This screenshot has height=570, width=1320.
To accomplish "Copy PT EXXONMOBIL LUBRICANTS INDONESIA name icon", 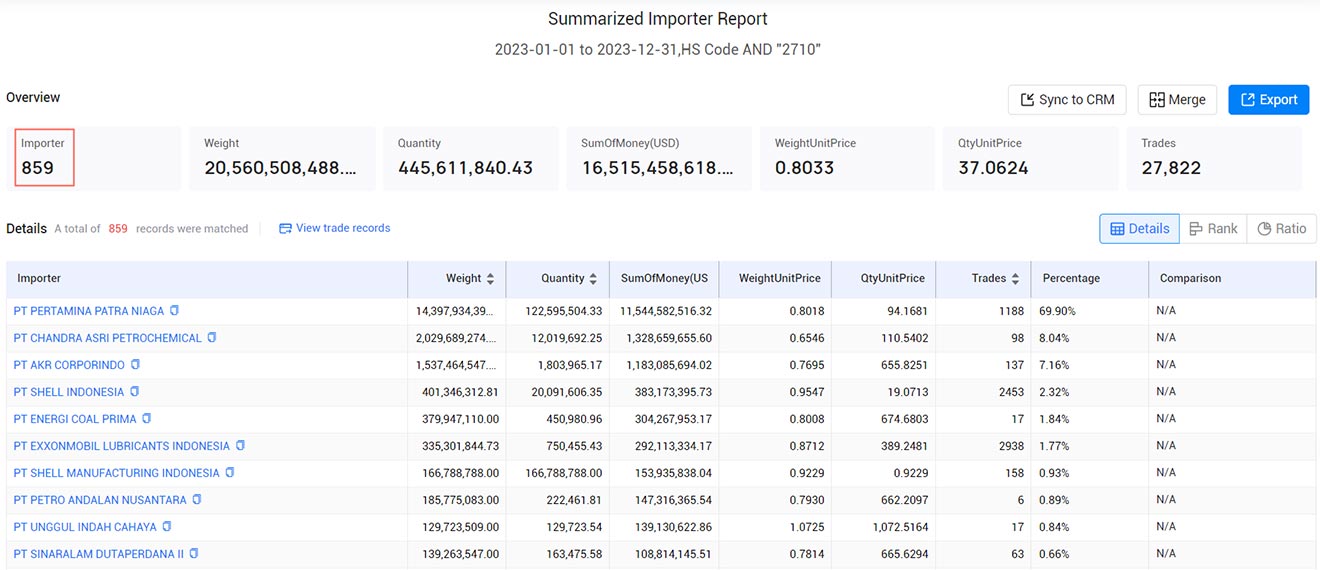I will pyautogui.click(x=241, y=446).
